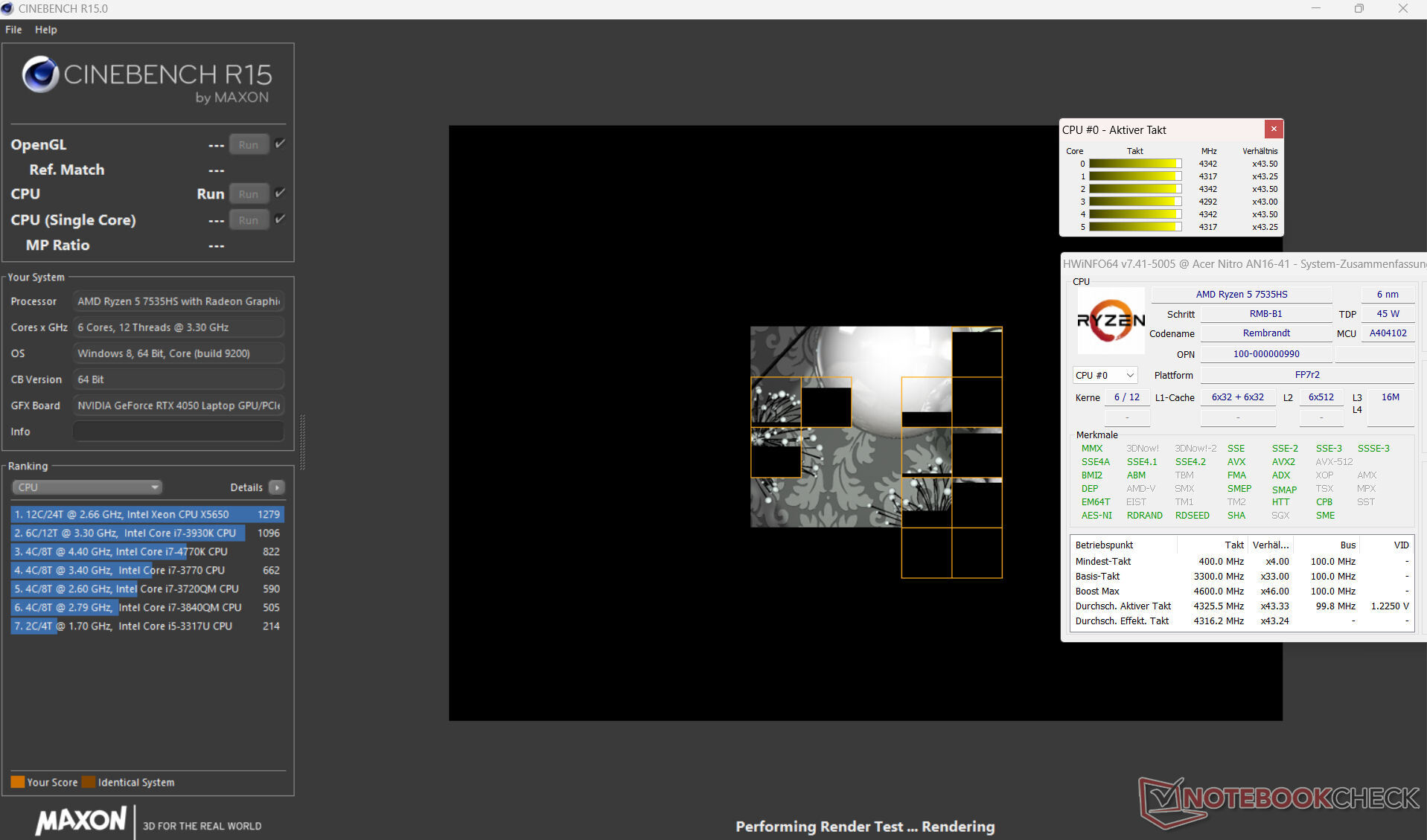Image resolution: width=1427 pixels, height=840 pixels.
Task: Select ranking entry Intel Core i7-4770K CPU
Action: (x=147, y=551)
